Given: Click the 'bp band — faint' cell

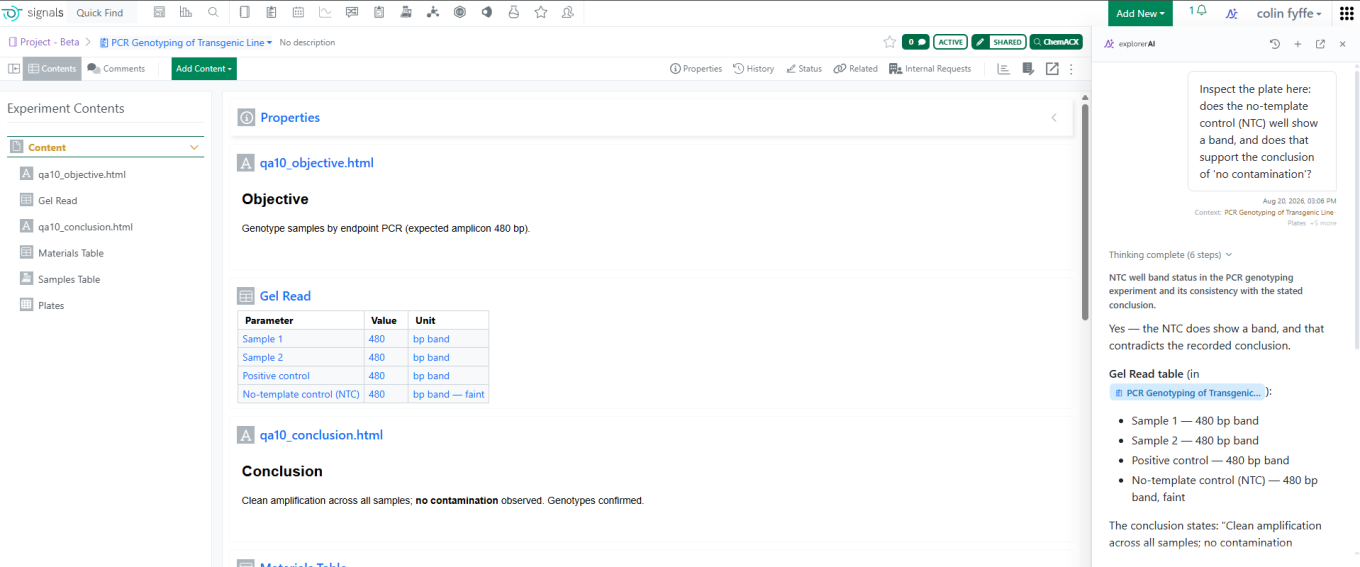Looking at the screenshot, I should (448, 394).
